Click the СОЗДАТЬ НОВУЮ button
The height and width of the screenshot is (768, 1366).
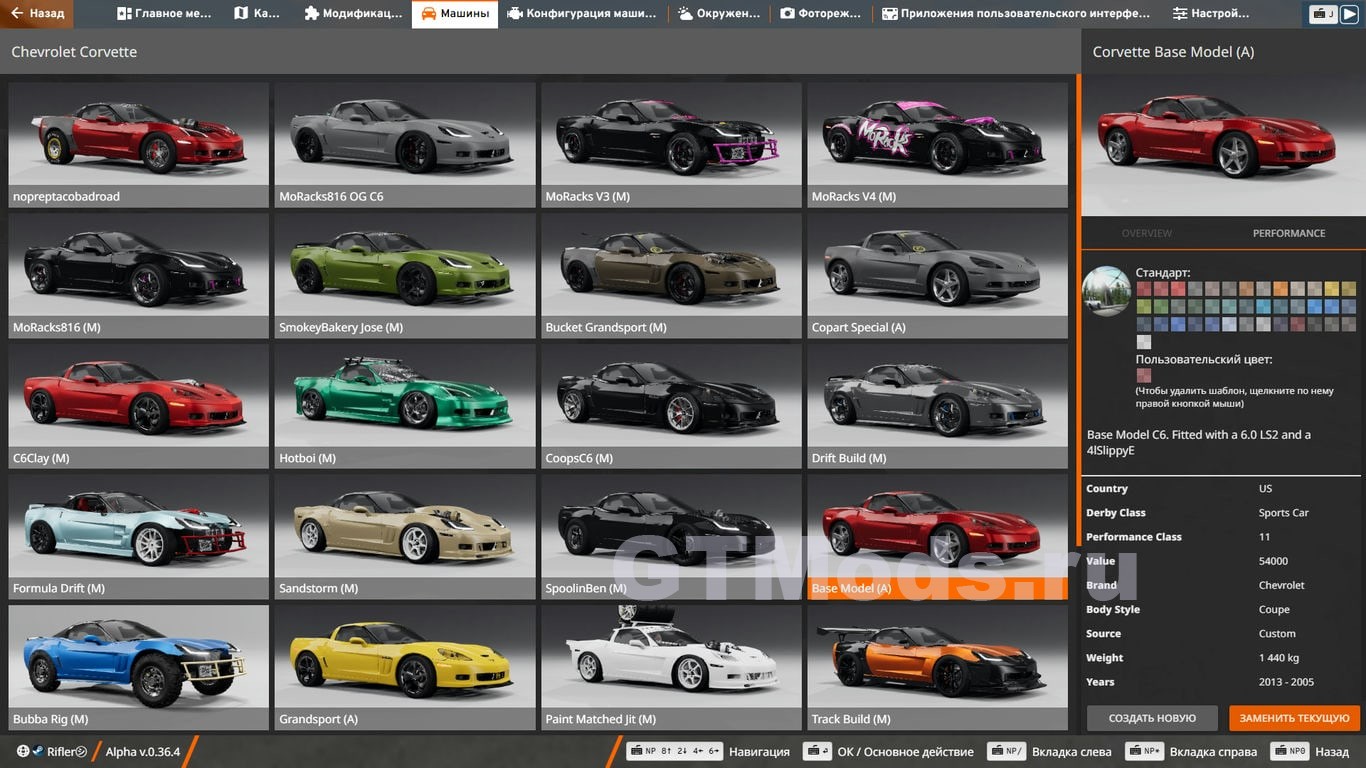1152,718
